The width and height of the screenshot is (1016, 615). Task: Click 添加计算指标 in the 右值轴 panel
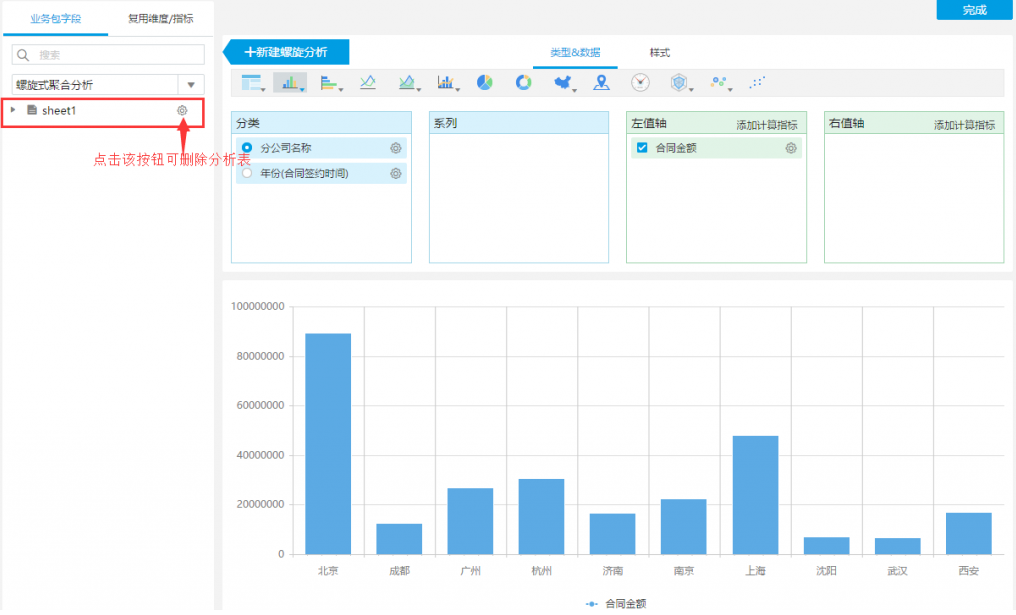(x=964, y=125)
